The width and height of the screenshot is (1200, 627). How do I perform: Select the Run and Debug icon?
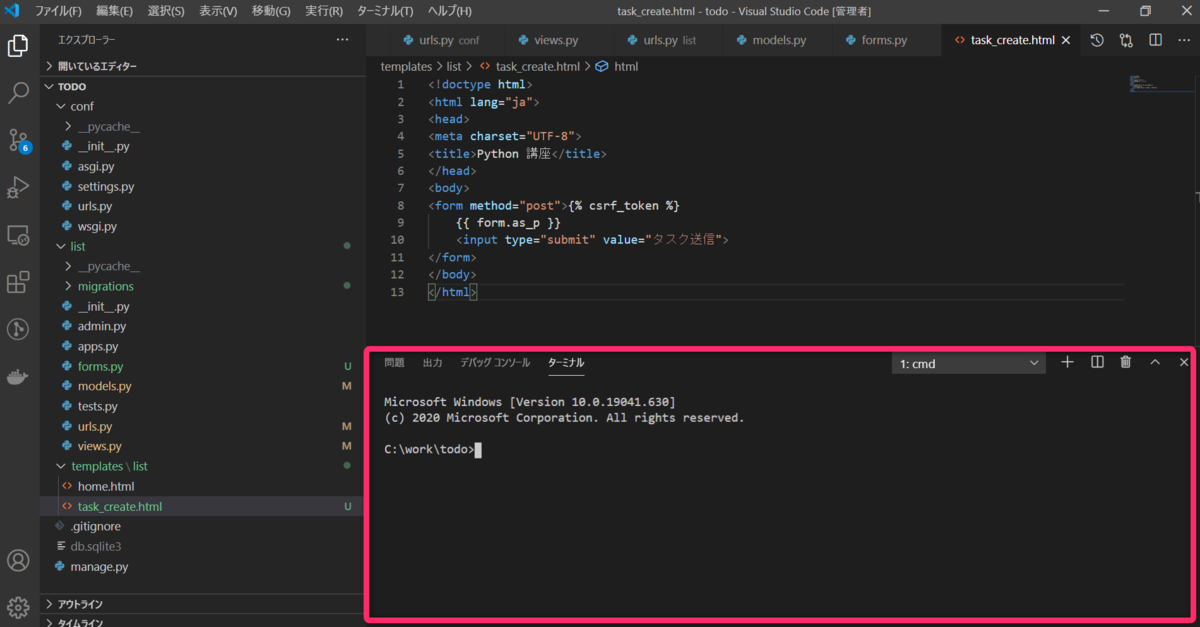(18, 187)
